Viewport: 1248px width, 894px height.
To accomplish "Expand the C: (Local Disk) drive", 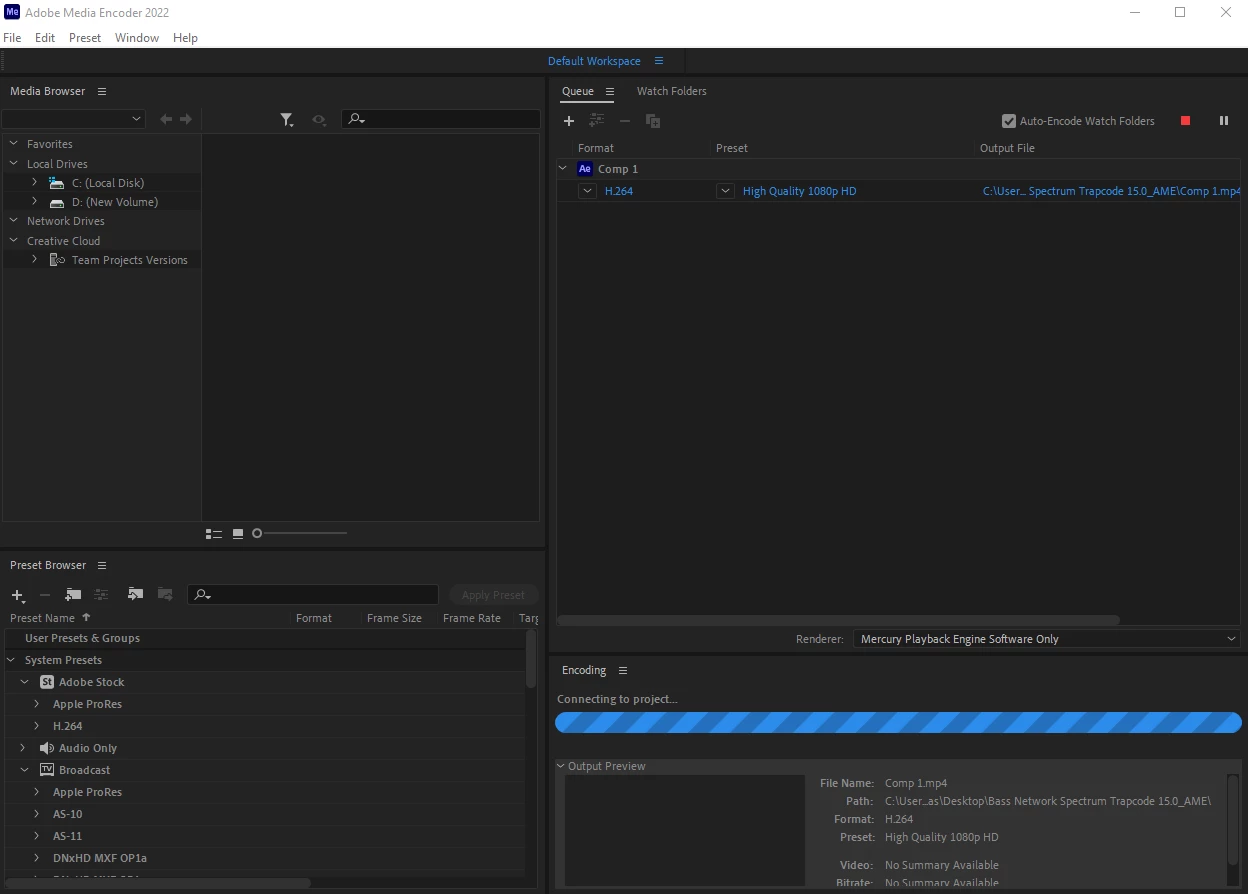I will click(35, 183).
